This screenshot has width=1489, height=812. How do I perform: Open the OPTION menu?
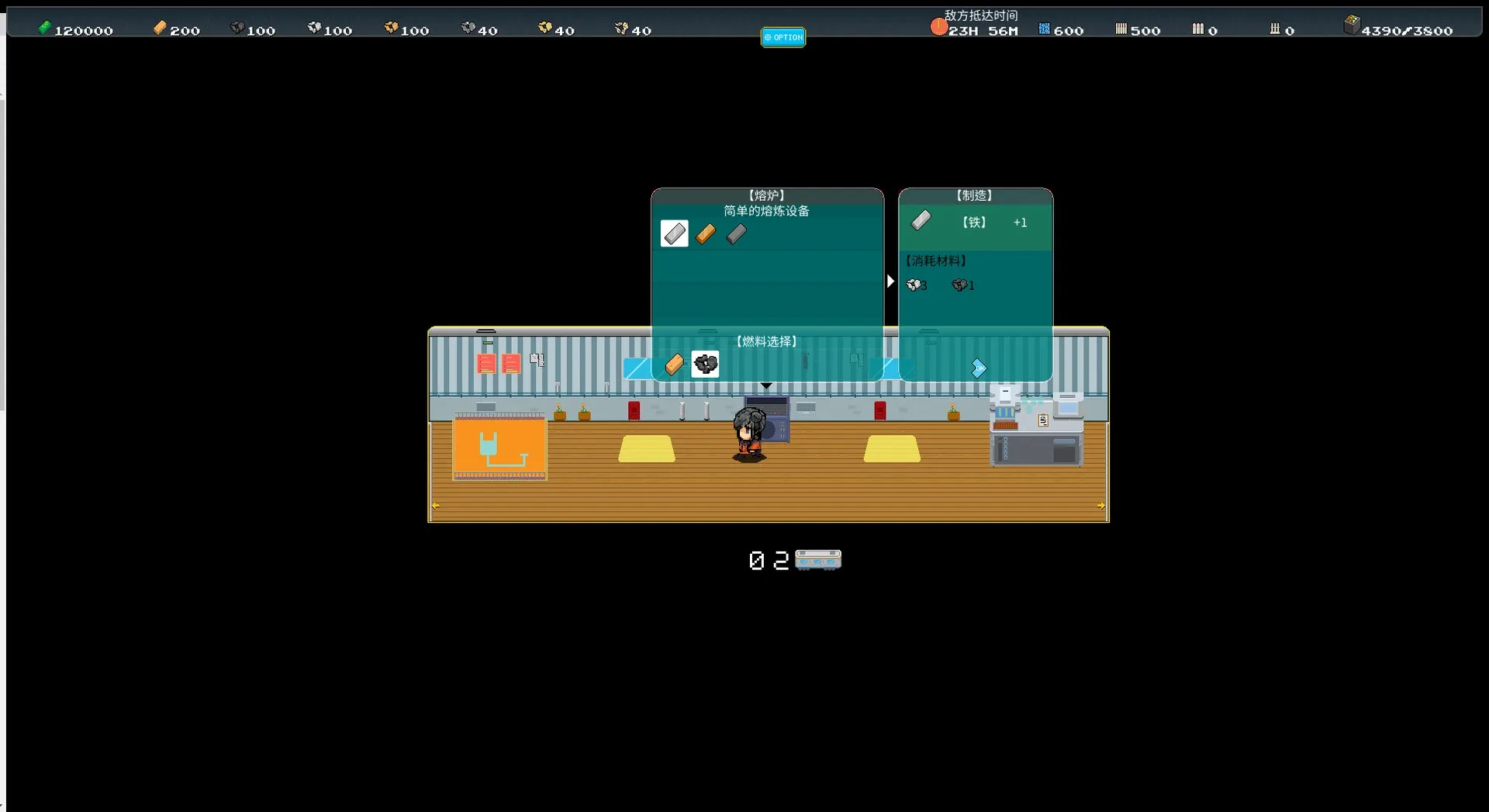[x=783, y=37]
